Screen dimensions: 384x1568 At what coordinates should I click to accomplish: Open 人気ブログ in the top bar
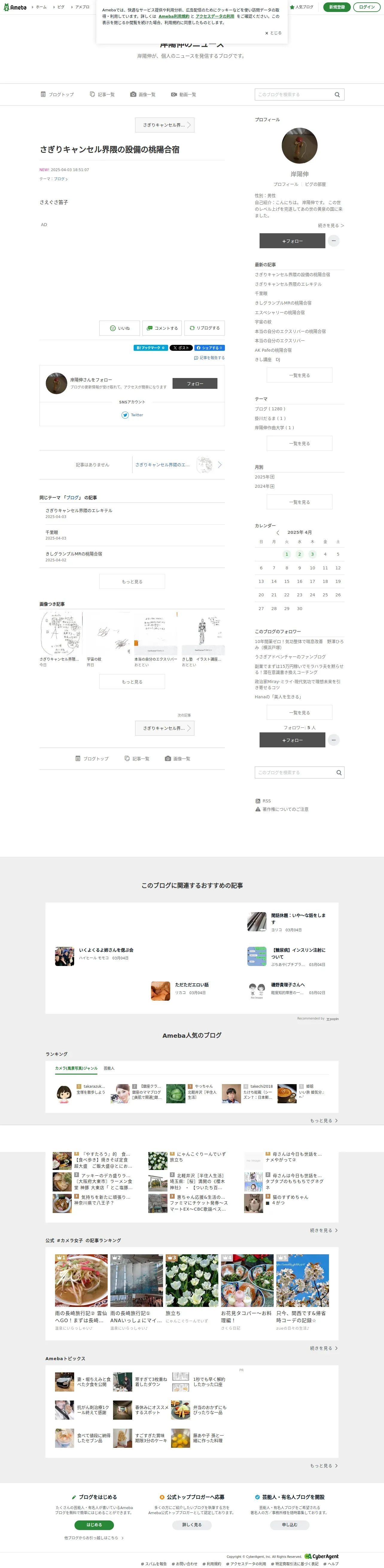coord(301,7)
